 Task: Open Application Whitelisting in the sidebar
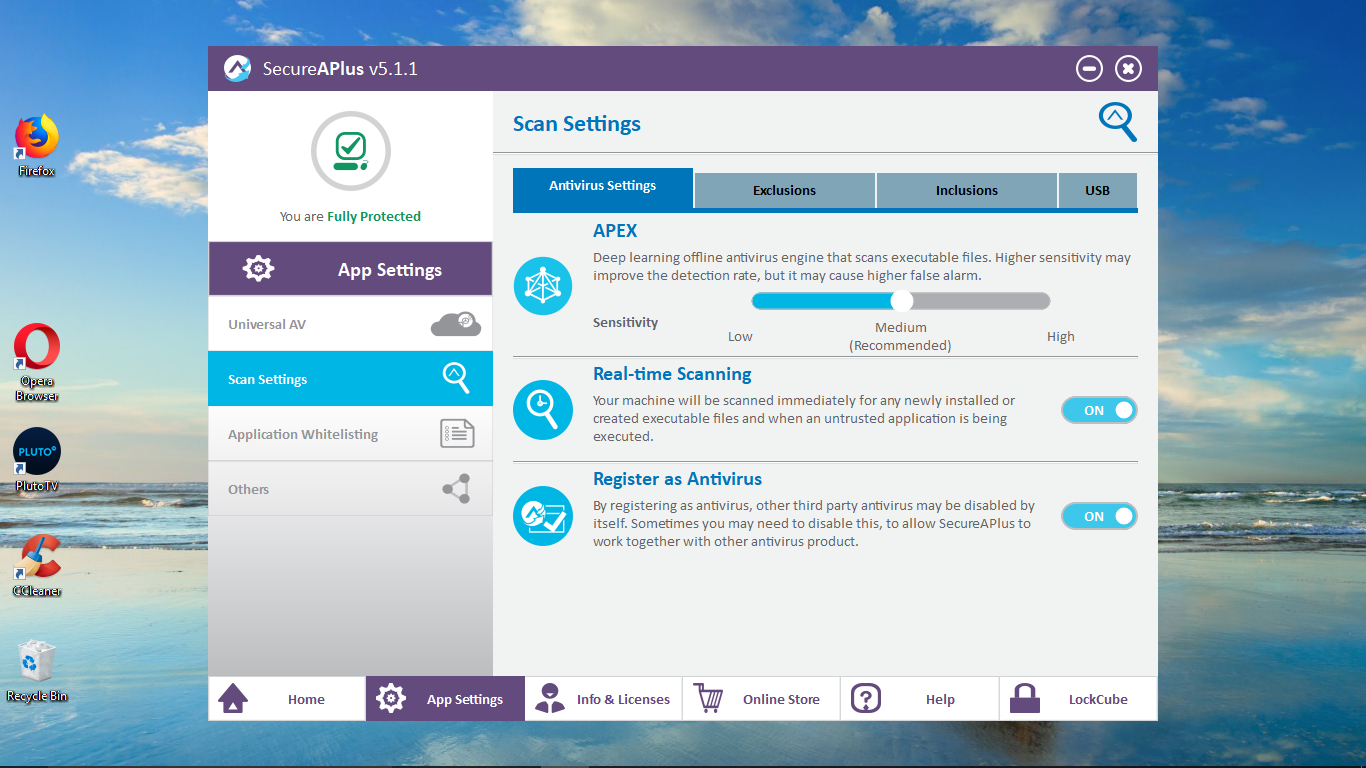[x=350, y=434]
